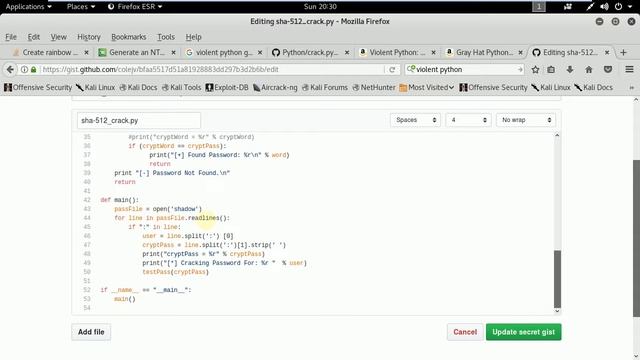Image resolution: width=640 pixels, height=360 pixels.
Task: Open the Edit menu
Action: pyautogui.click(x=33, y=37)
